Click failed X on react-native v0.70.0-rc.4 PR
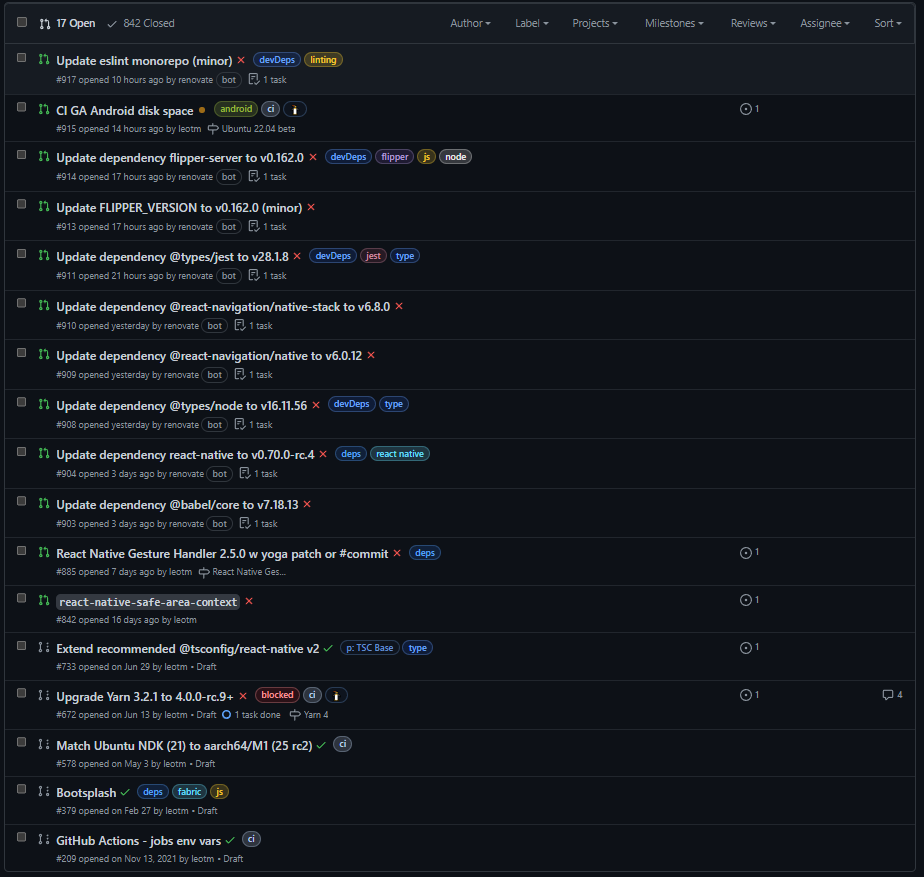The image size is (924, 877). tap(323, 454)
